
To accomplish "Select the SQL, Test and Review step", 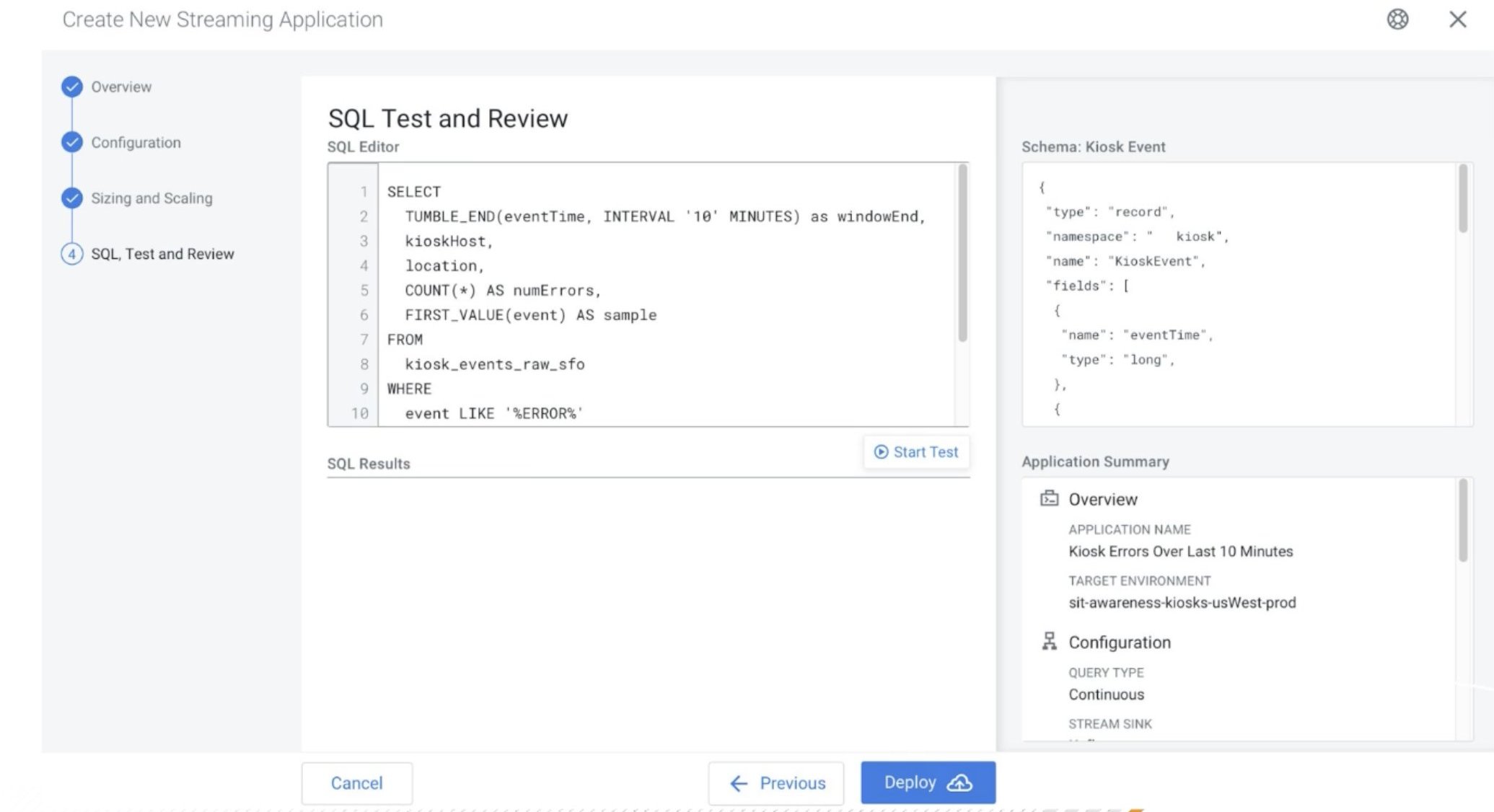I will click(x=162, y=254).
